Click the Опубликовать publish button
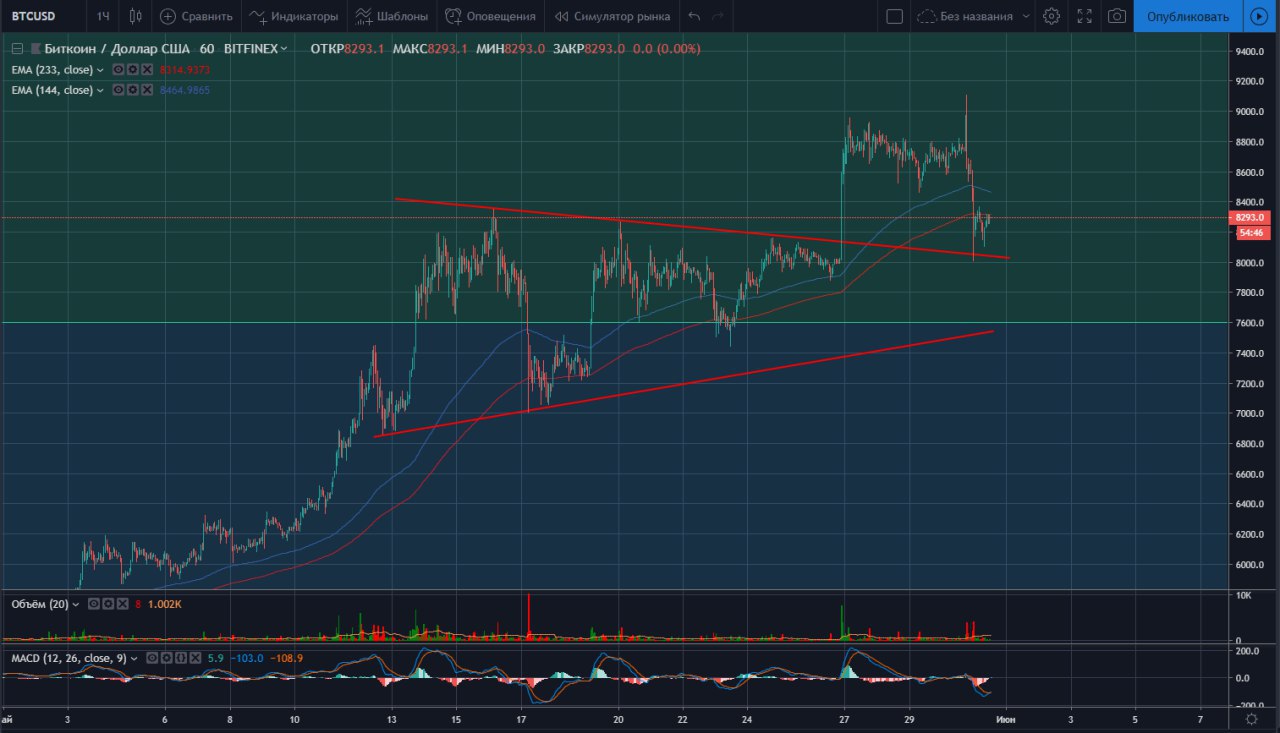The image size is (1280, 733). (x=1187, y=16)
